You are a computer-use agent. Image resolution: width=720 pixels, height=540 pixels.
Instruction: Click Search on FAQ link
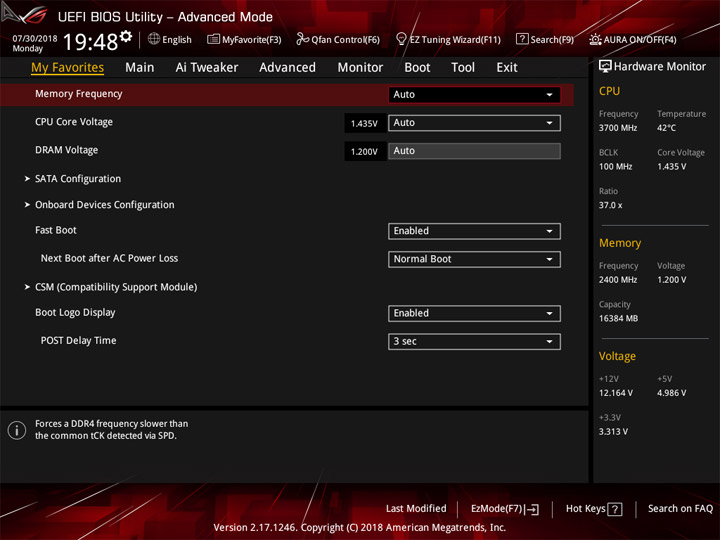point(681,509)
